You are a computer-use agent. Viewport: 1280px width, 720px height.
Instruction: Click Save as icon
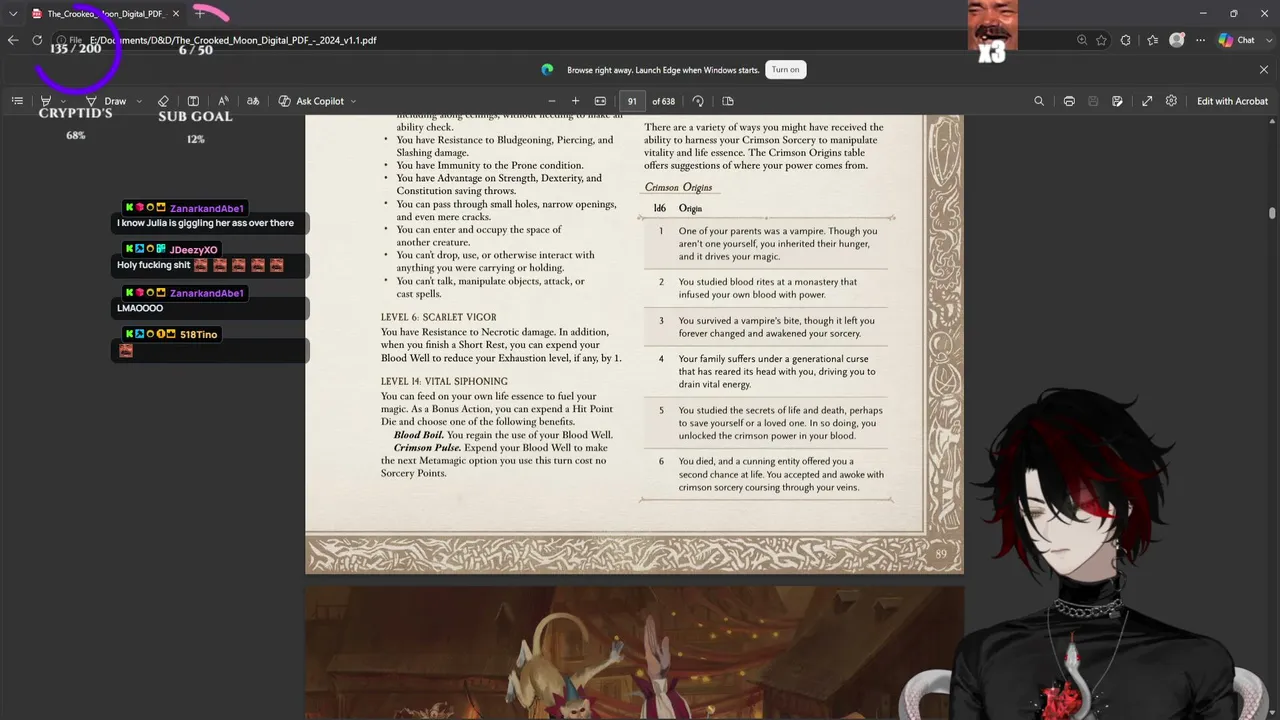point(1117,101)
